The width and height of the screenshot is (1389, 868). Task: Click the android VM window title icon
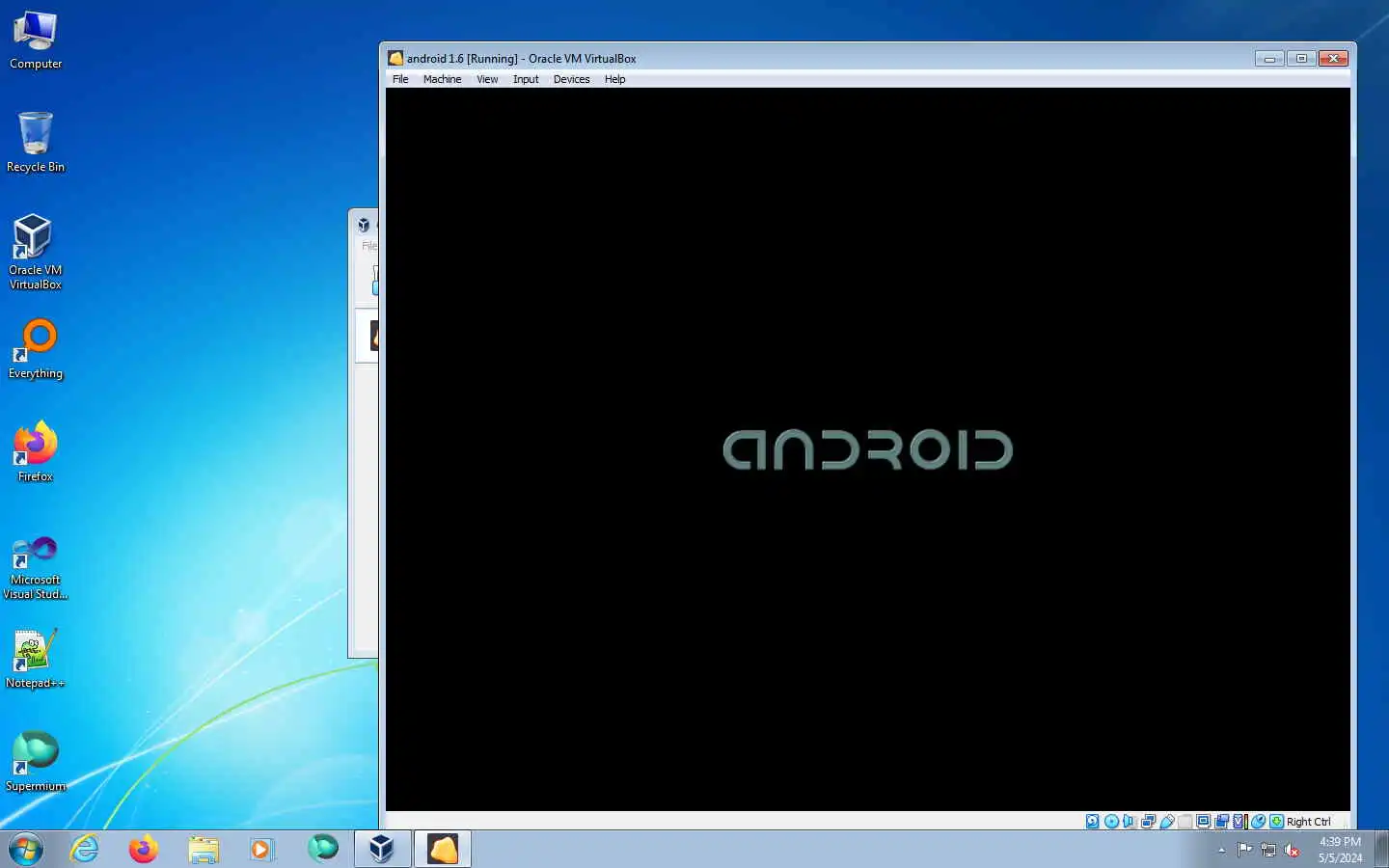pos(395,58)
